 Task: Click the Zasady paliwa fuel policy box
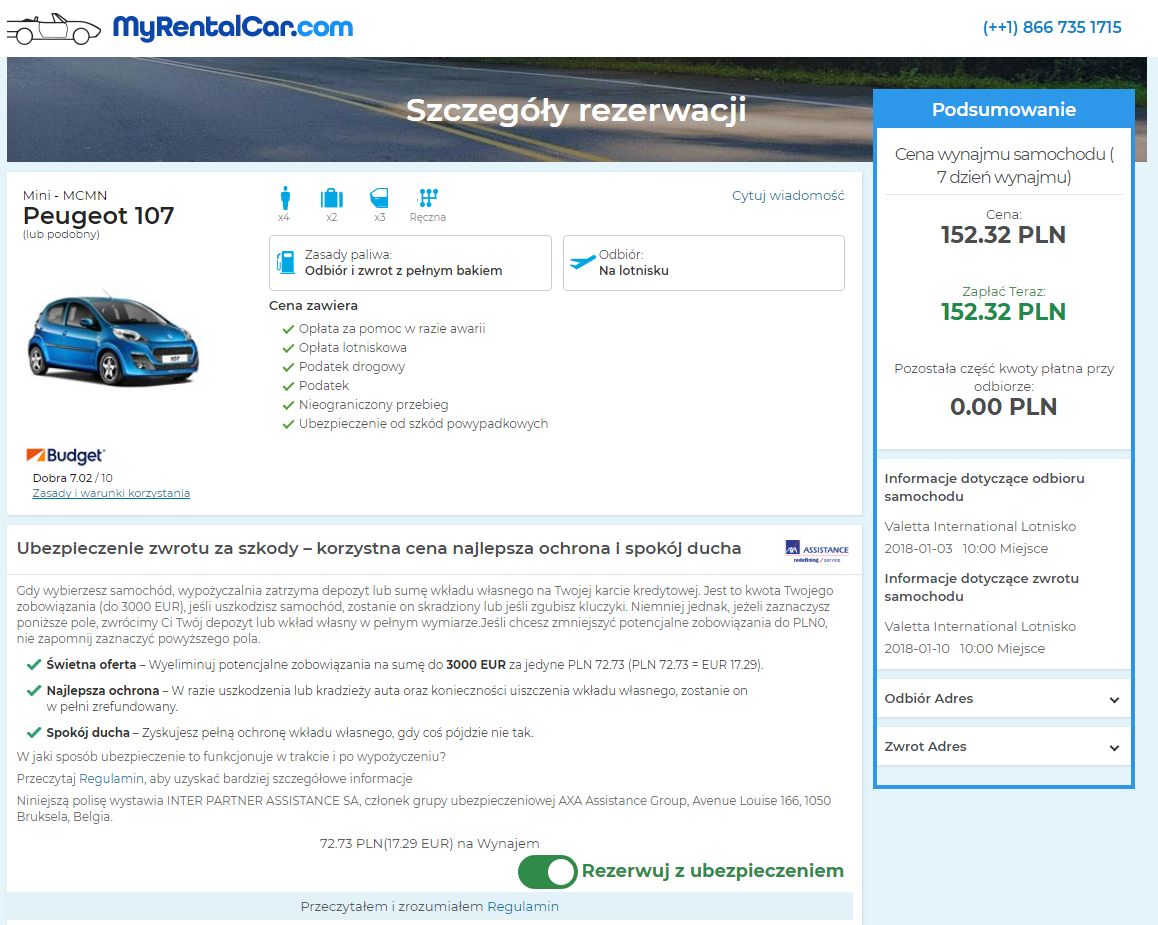click(x=410, y=263)
